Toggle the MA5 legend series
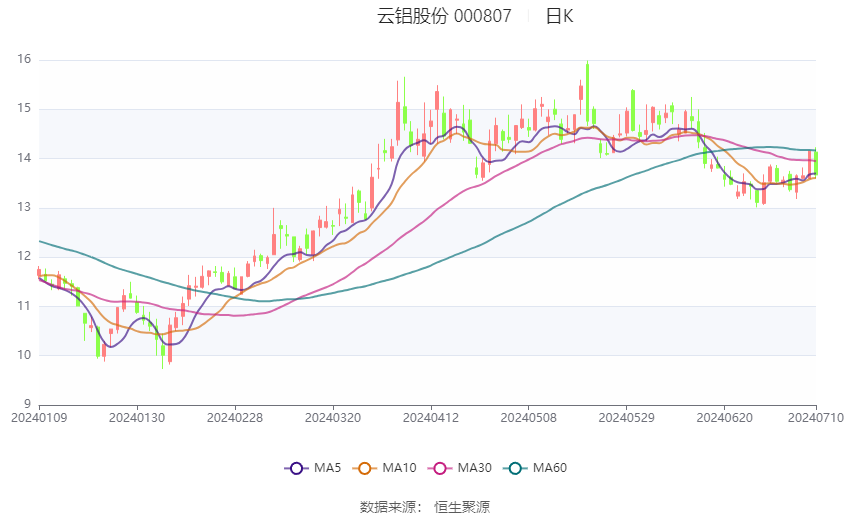The image size is (850, 517). point(313,468)
